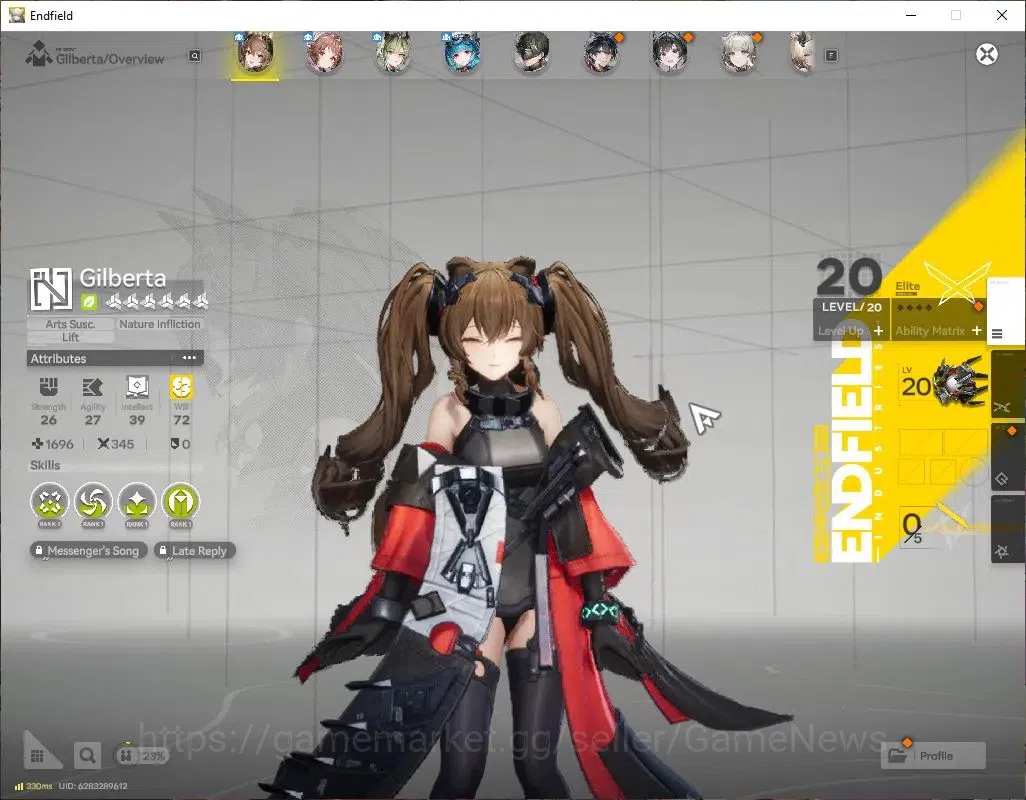Click the Agility attribute icon
This screenshot has height=800, width=1026.
pos(92,387)
